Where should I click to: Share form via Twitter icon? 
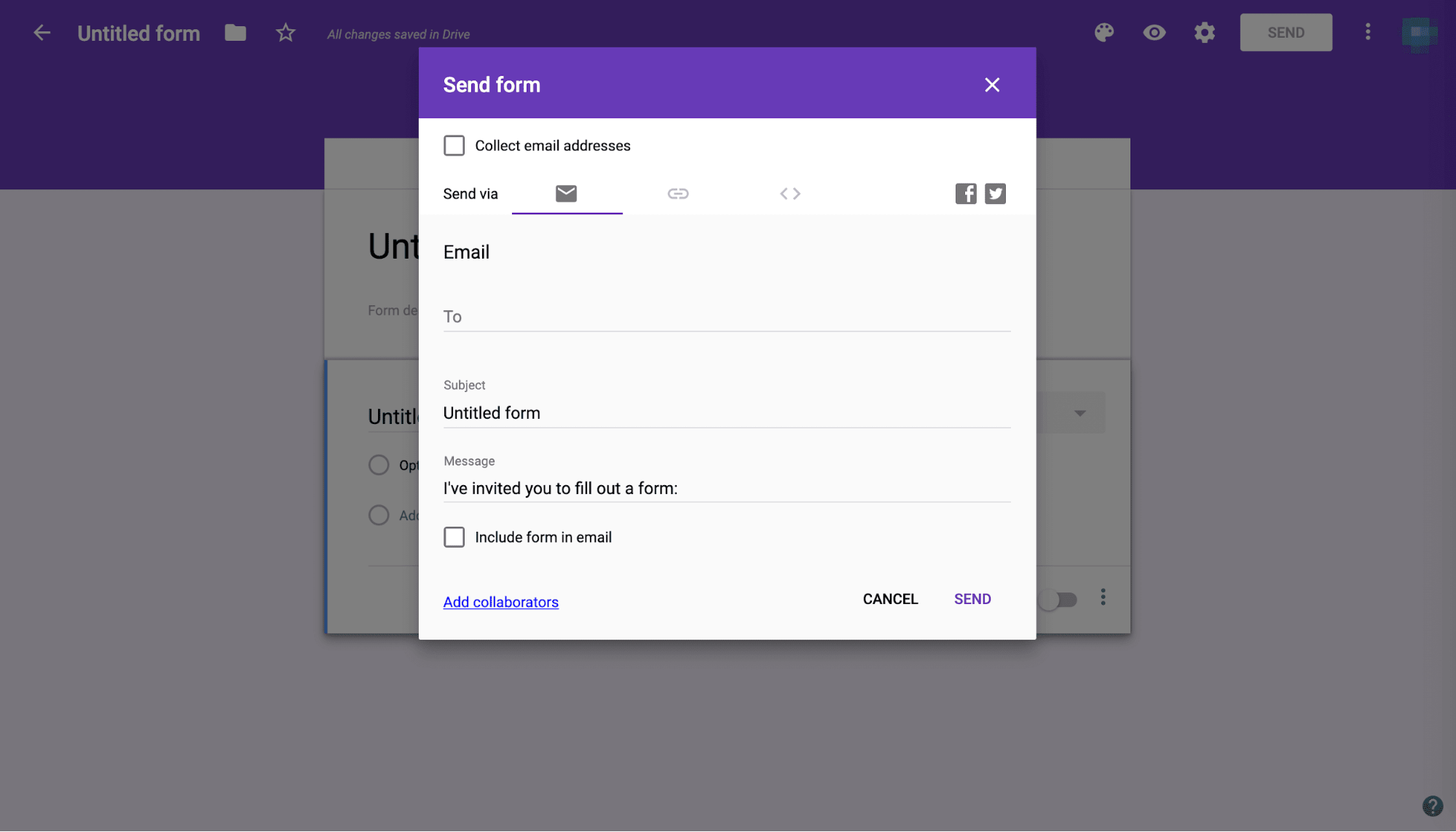tap(995, 193)
